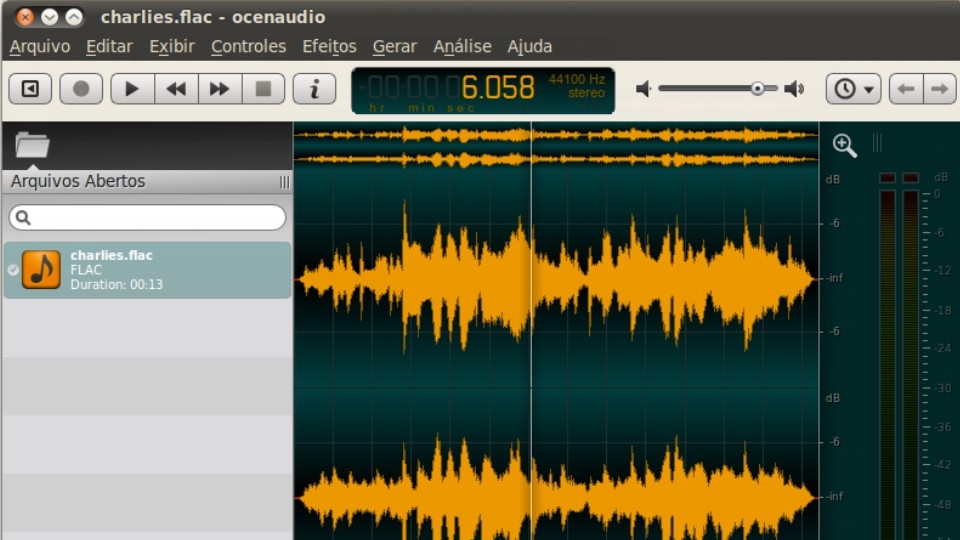960x540 pixels.
Task: Open the Efeitos menu
Action: click(329, 47)
